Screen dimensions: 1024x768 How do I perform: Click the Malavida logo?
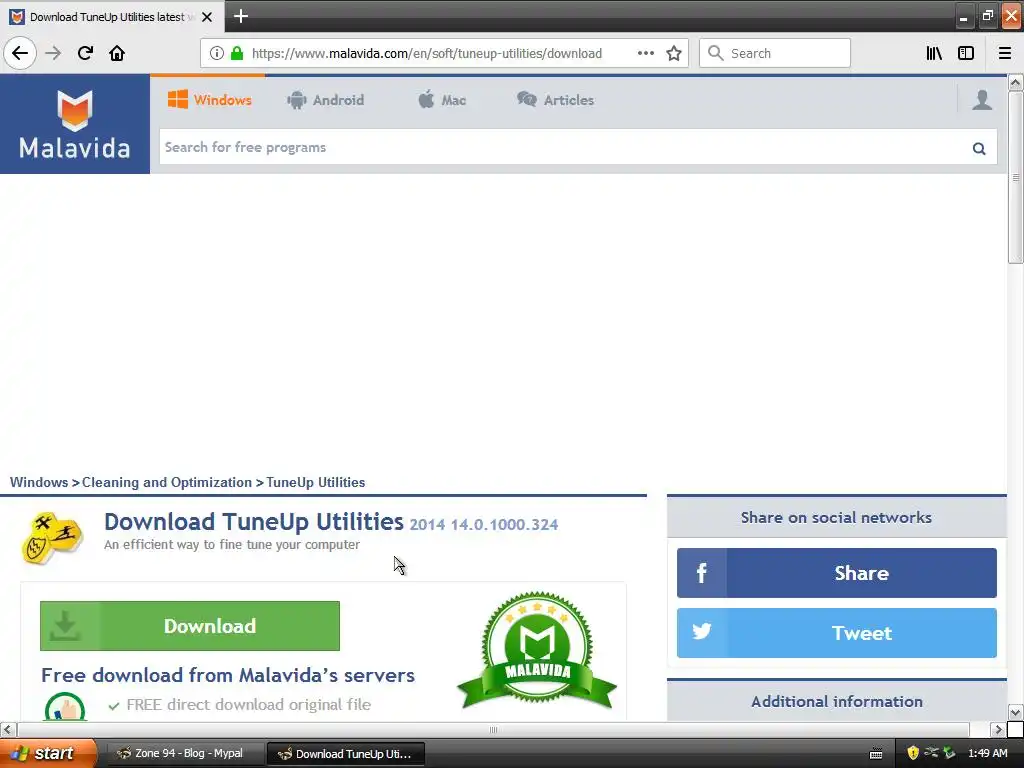[x=74, y=124]
